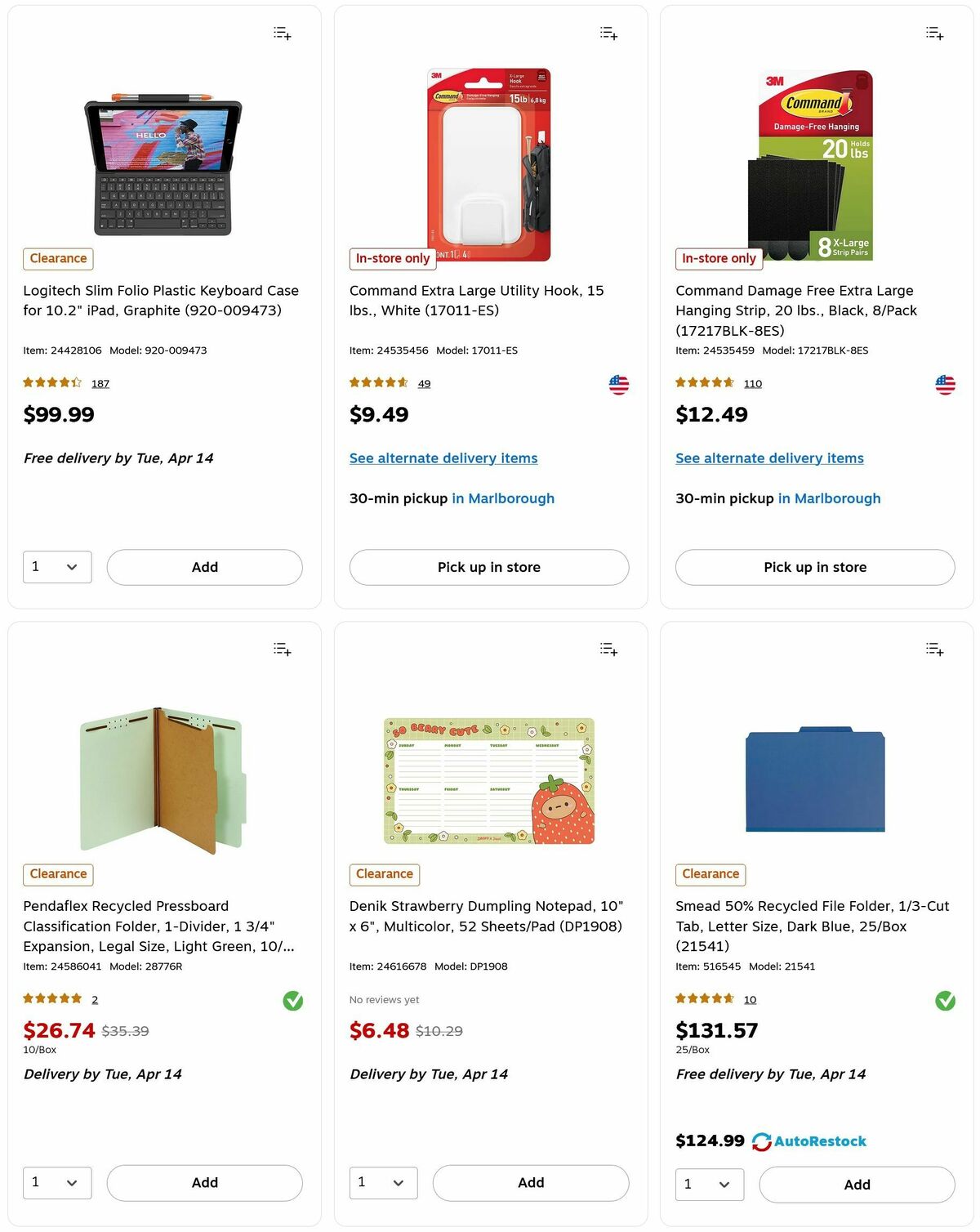Click AutoRestock icon next to $124.99
980x1232 pixels.
pyautogui.click(x=762, y=1140)
